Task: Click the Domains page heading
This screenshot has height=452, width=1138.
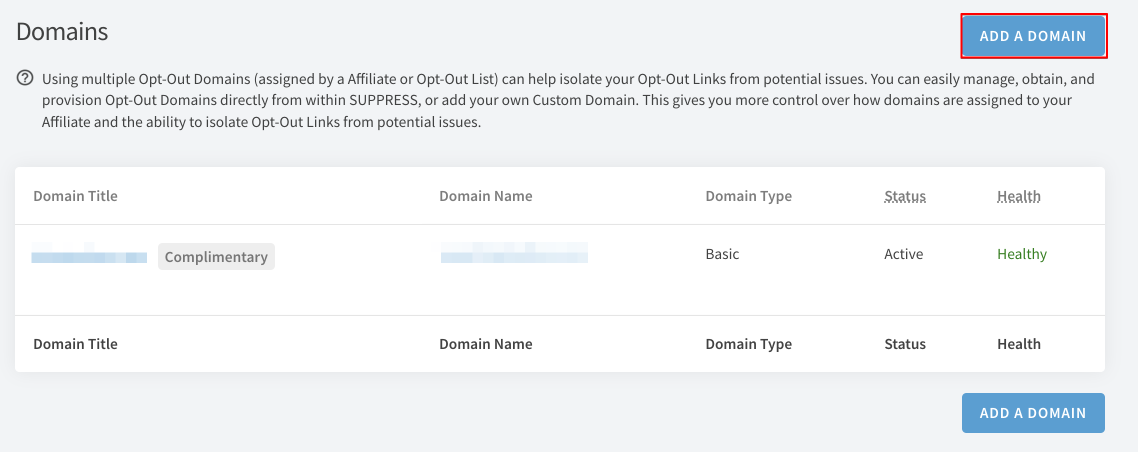Action: pos(62,31)
